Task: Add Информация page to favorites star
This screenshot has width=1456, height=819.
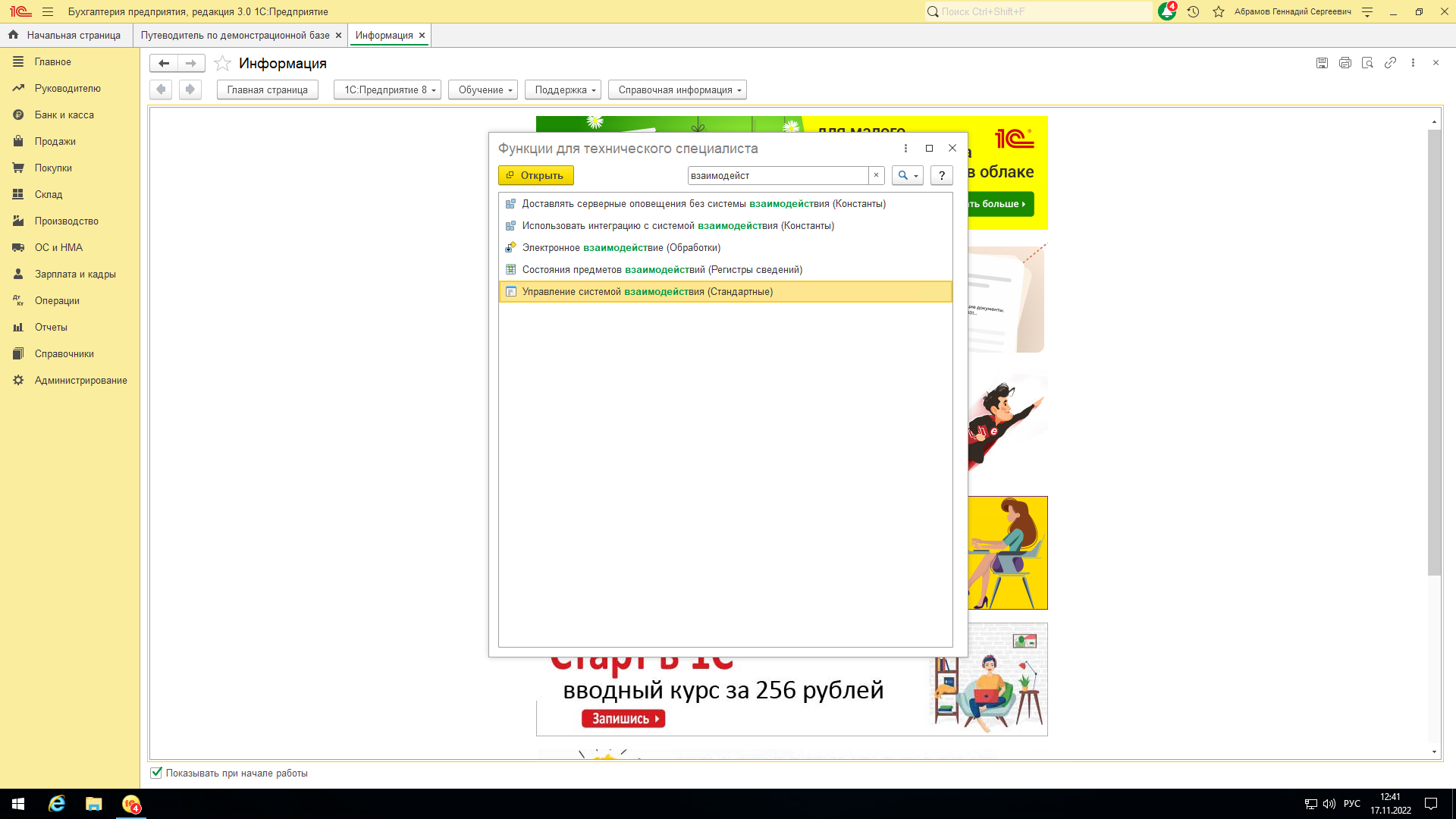Action: [222, 63]
